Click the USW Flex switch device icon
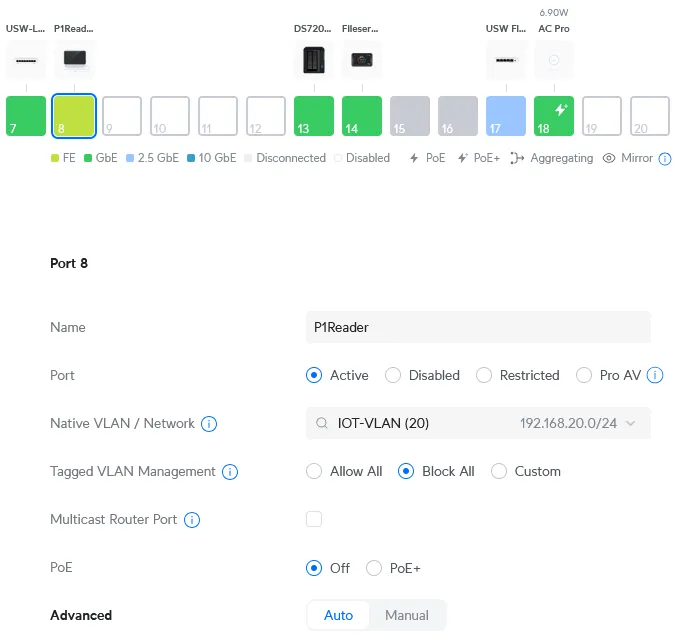Screen dimensions: 673x634 [505, 61]
